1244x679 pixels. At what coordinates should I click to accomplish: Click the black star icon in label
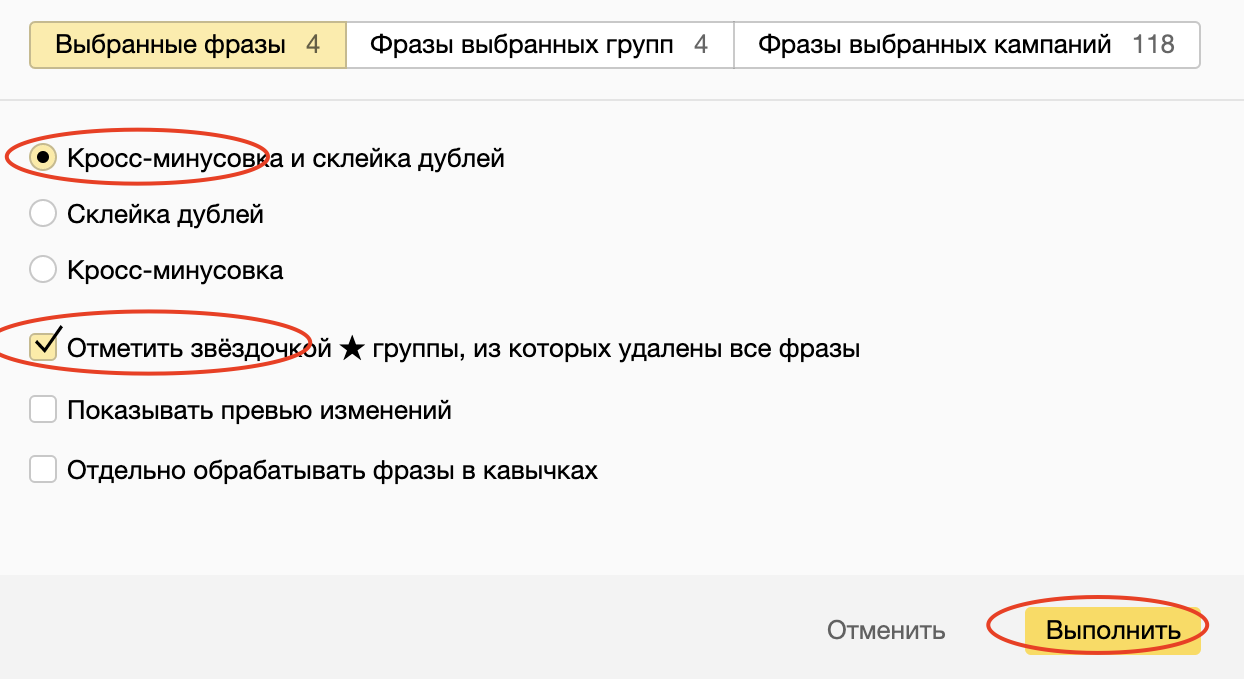click(351, 349)
